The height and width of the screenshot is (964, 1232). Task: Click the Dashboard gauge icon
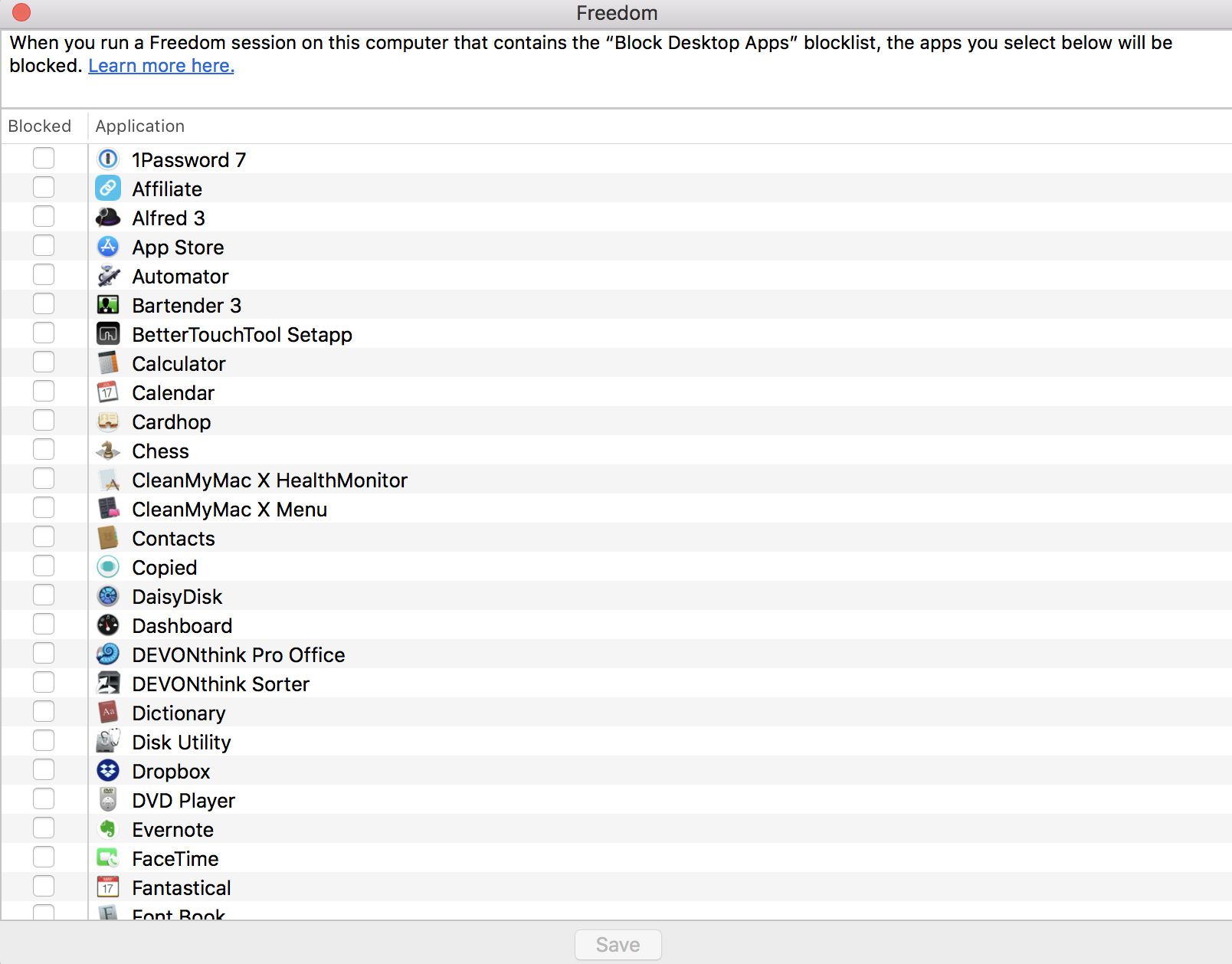click(108, 625)
